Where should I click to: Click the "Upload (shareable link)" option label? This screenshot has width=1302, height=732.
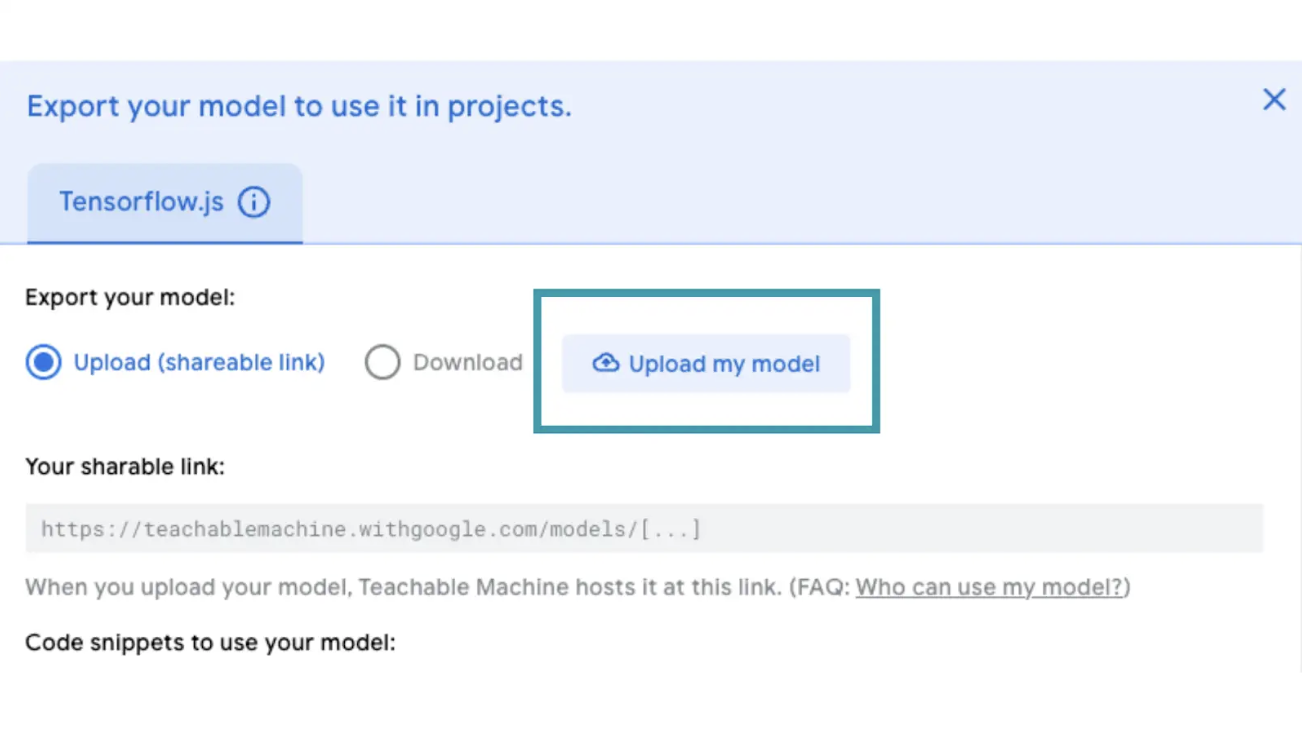(x=199, y=362)
